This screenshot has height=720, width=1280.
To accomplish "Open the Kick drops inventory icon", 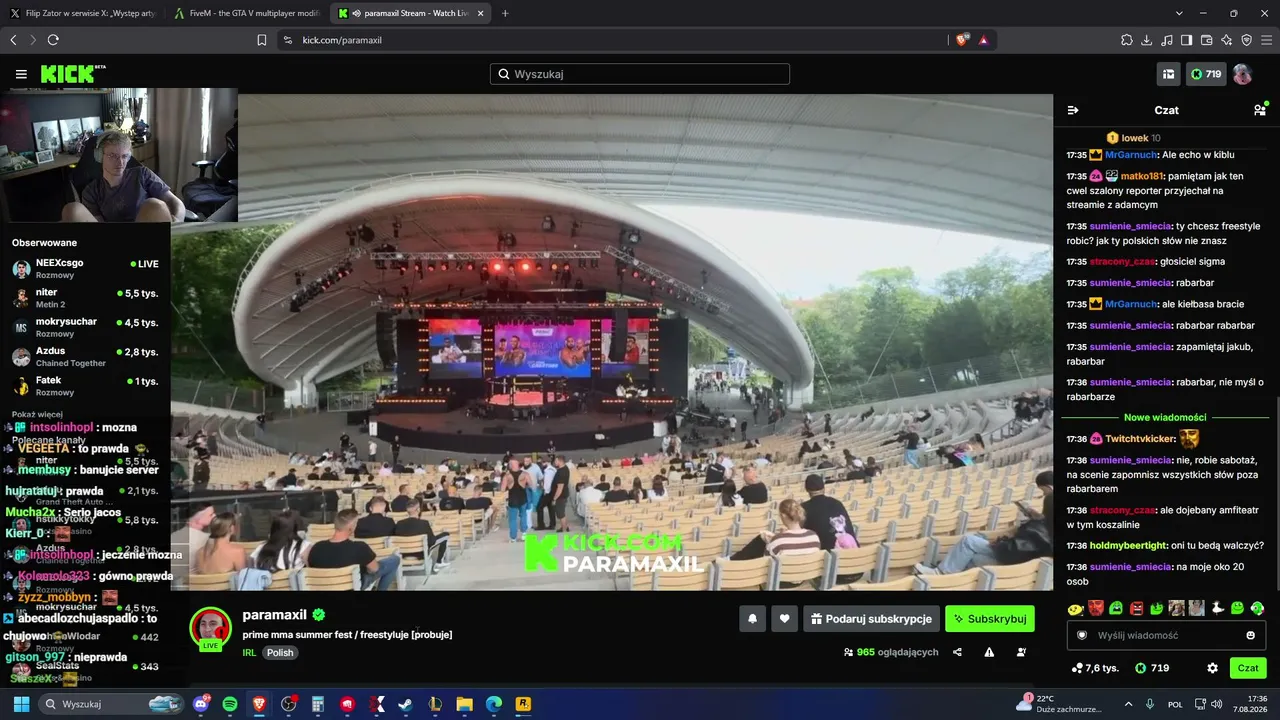I will [x=1168, y=74].
